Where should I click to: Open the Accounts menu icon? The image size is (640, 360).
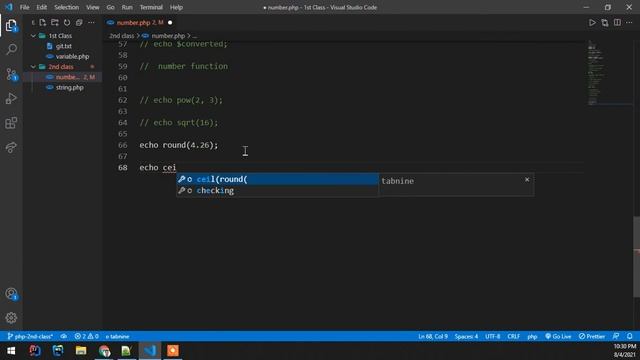point(11,294)
